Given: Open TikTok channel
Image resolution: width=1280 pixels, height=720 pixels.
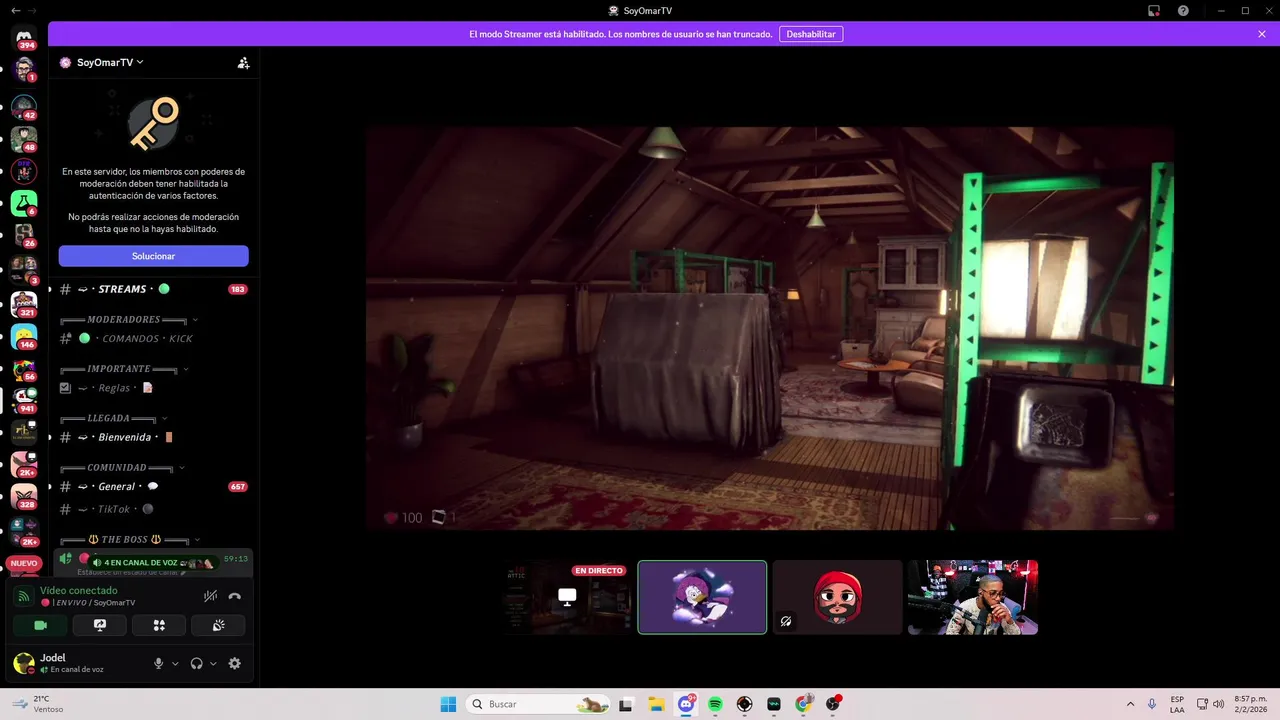Looking at the screenshot, I should click(x=153, y=509).
